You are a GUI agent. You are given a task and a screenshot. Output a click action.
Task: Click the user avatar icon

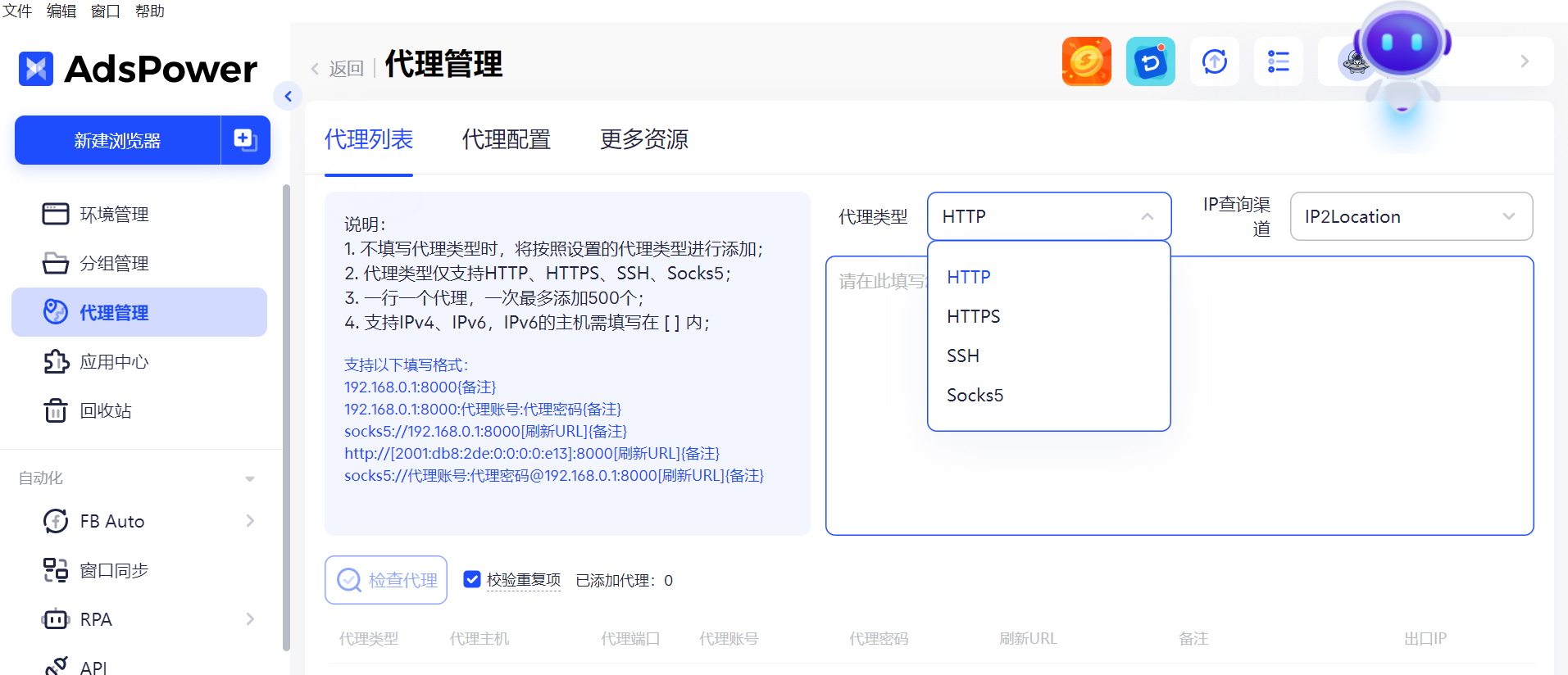(1355, 62)
